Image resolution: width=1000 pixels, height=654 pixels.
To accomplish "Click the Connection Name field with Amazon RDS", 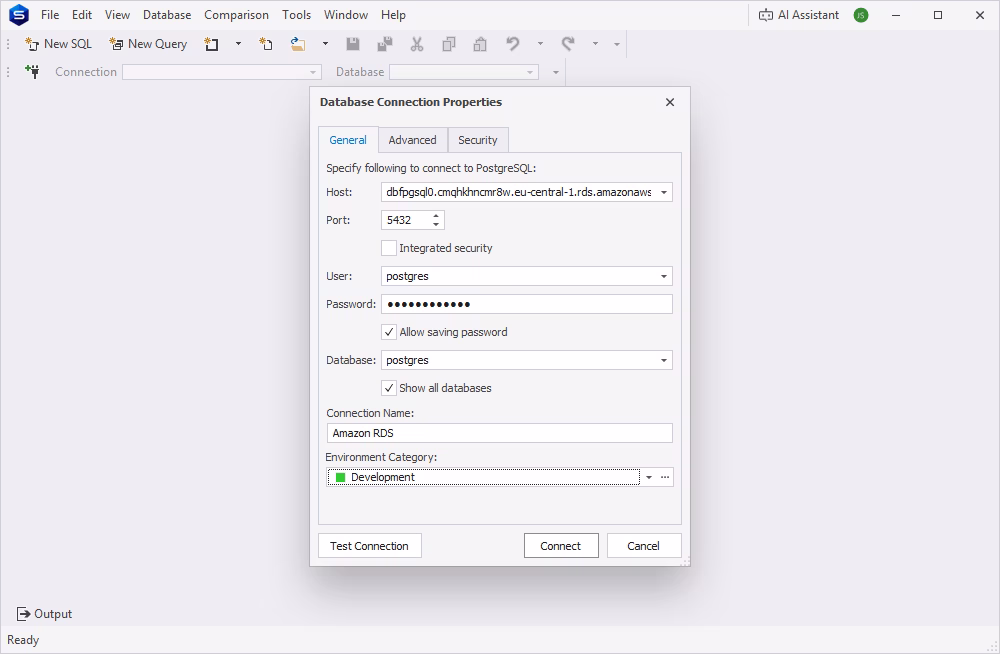I will point(499,433).
